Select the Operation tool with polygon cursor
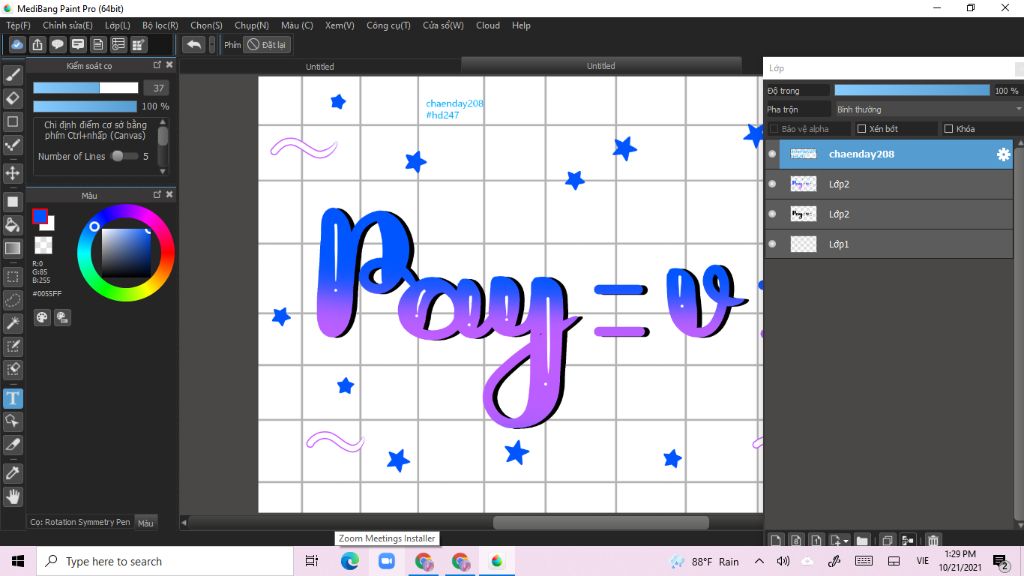 pos(12,421)
